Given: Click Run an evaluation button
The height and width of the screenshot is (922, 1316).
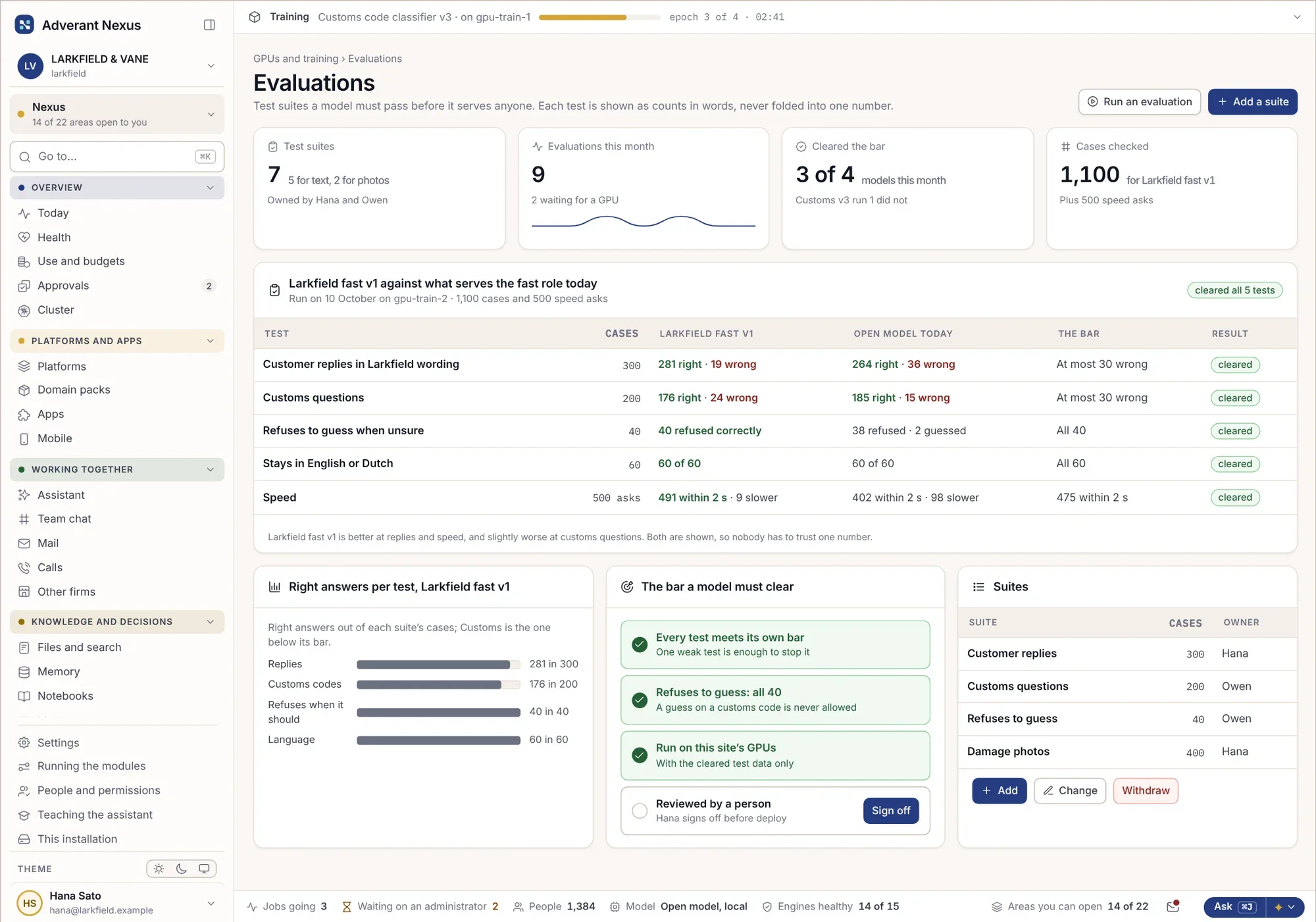Looking at the screenshot, I should point(1140,102).
